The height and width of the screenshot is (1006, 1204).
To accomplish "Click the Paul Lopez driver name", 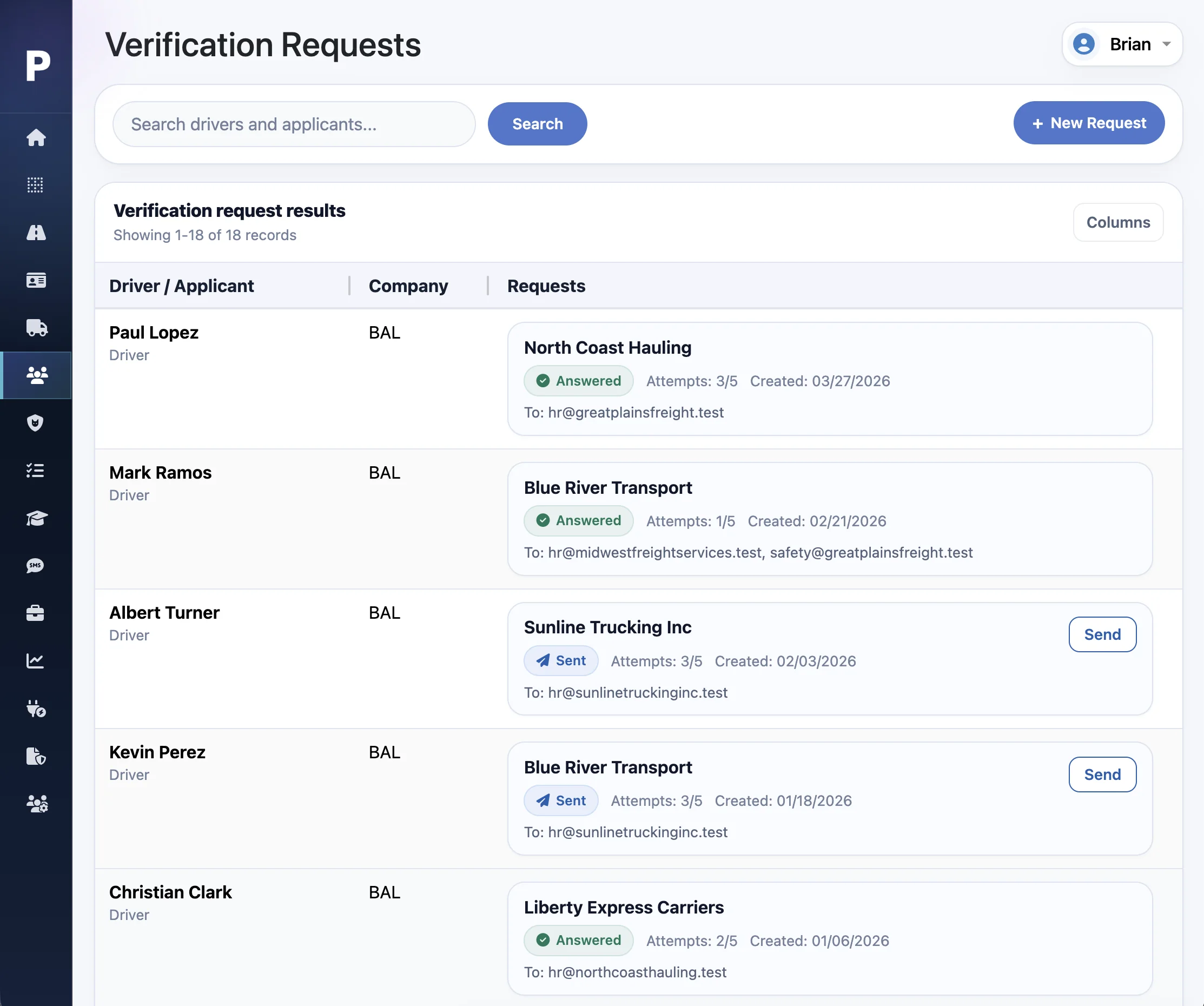I will [154, 333].
